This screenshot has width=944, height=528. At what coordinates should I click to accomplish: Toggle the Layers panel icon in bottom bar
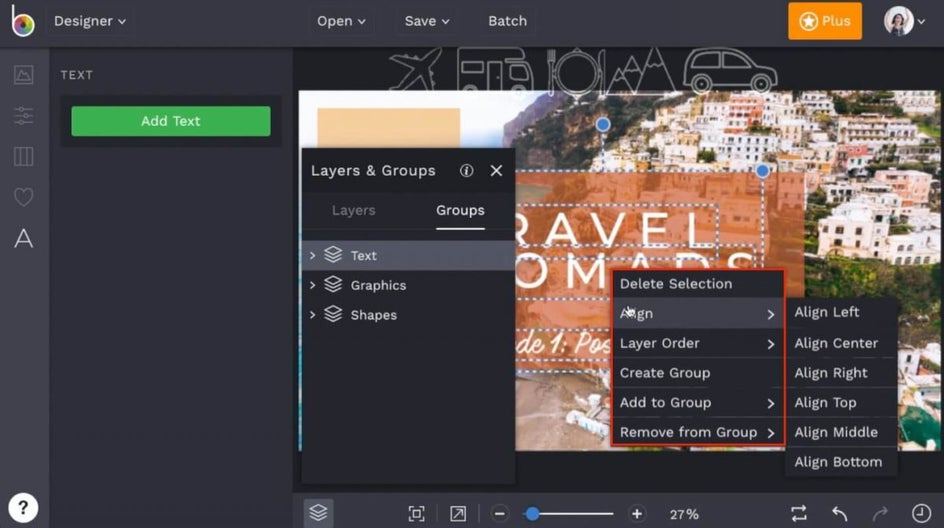(x=318, y=513)
